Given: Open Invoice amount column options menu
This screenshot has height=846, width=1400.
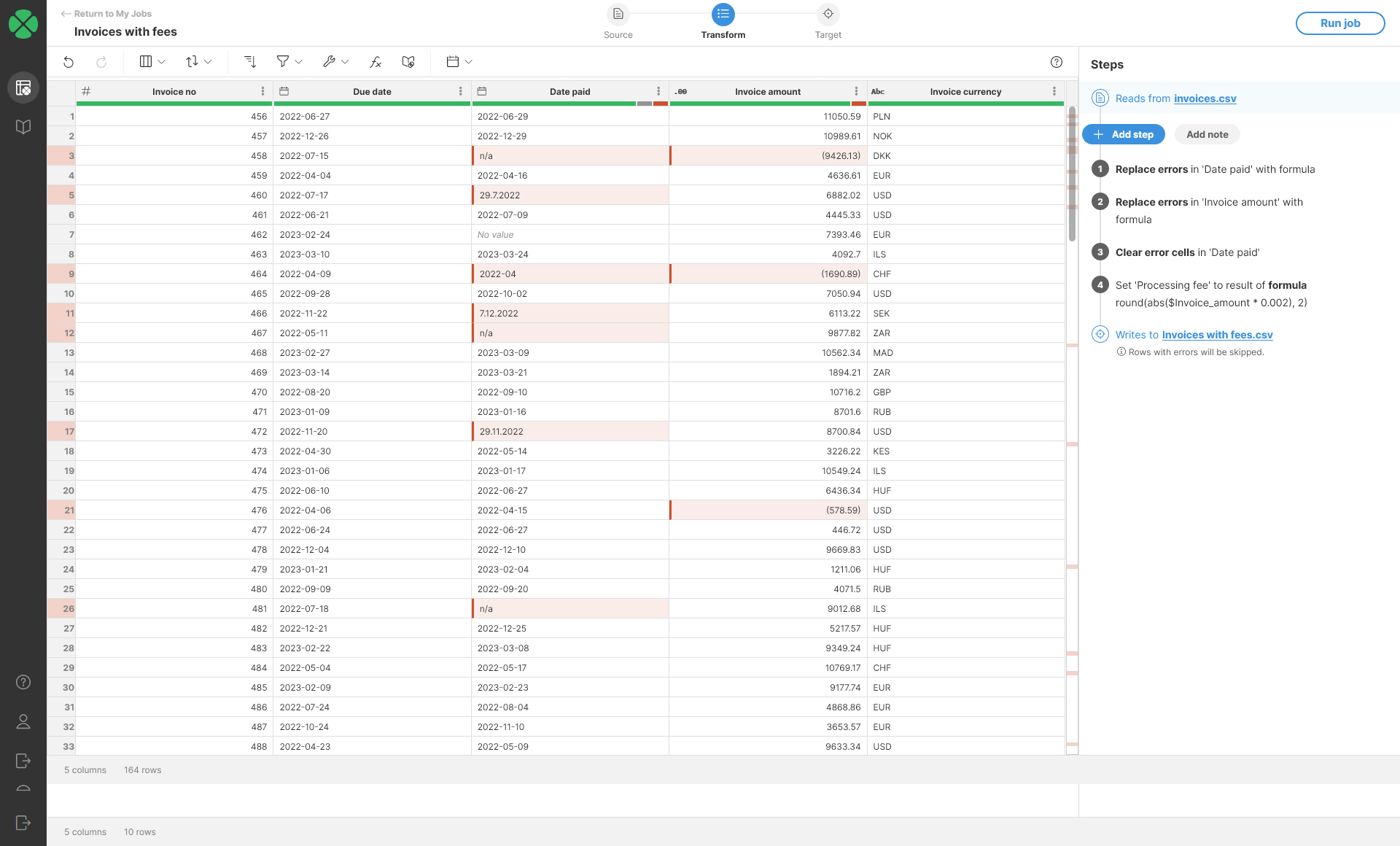Looking at the screenshot, I should (x=856, y=91).
